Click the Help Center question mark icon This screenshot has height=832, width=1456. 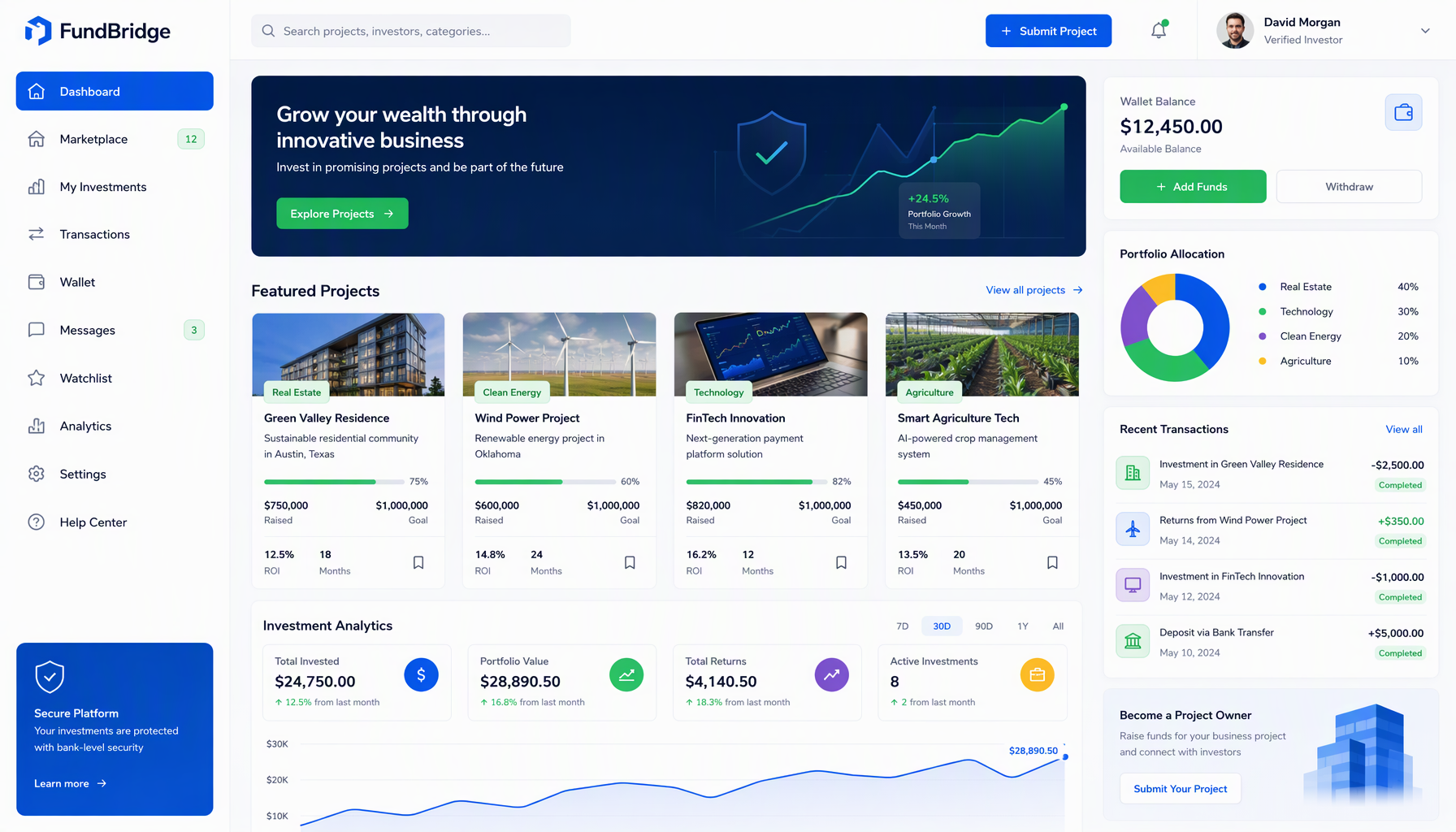tap(37, 522)
